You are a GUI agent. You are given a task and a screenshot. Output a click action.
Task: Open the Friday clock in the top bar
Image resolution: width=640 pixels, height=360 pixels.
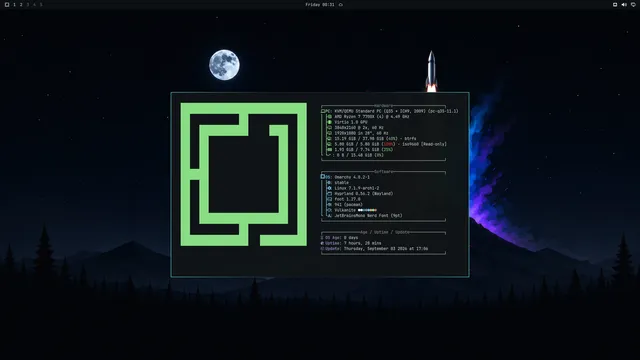click(x=320, y=4)
